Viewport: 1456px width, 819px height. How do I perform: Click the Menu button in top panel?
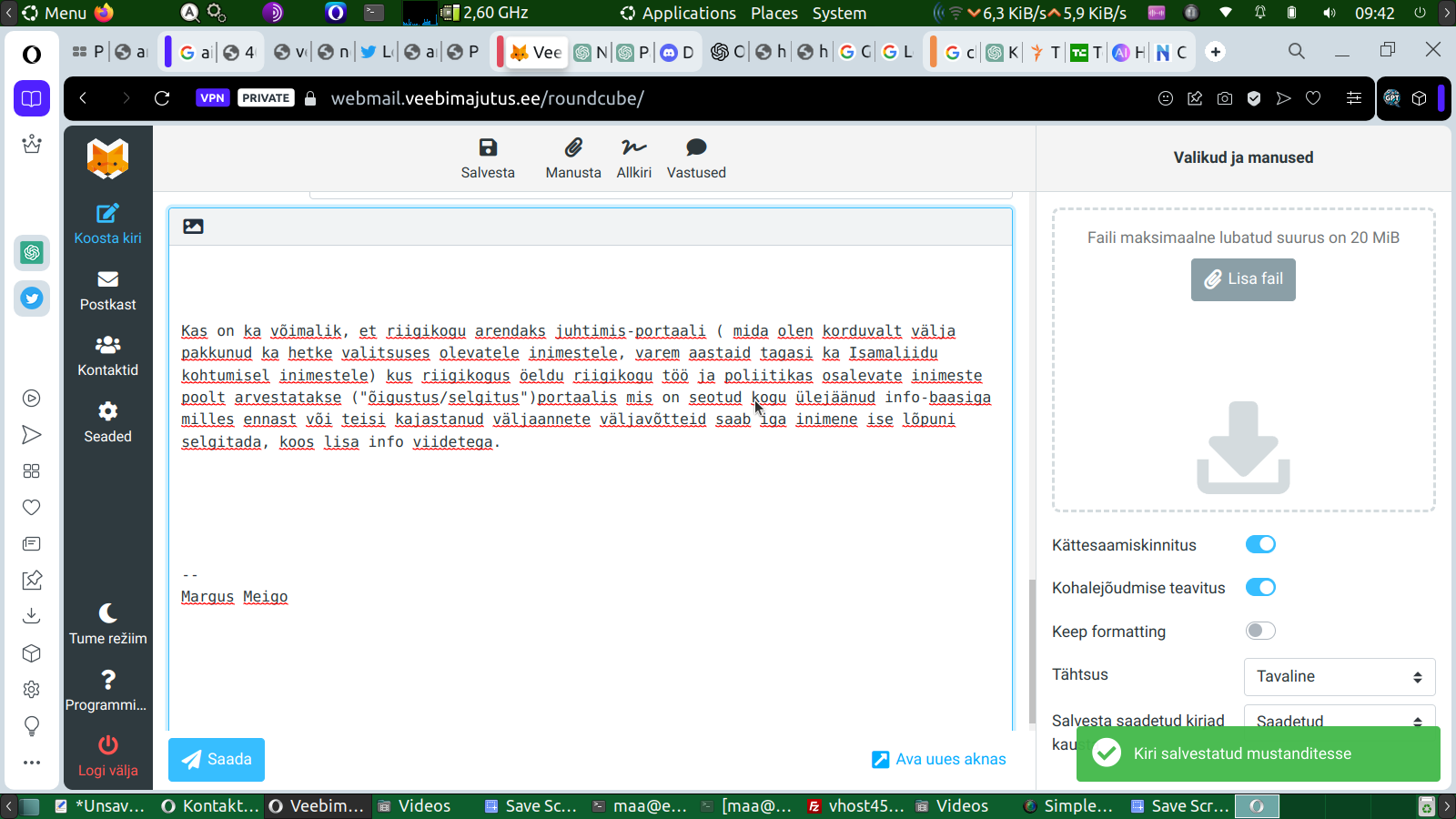[55, 13]
